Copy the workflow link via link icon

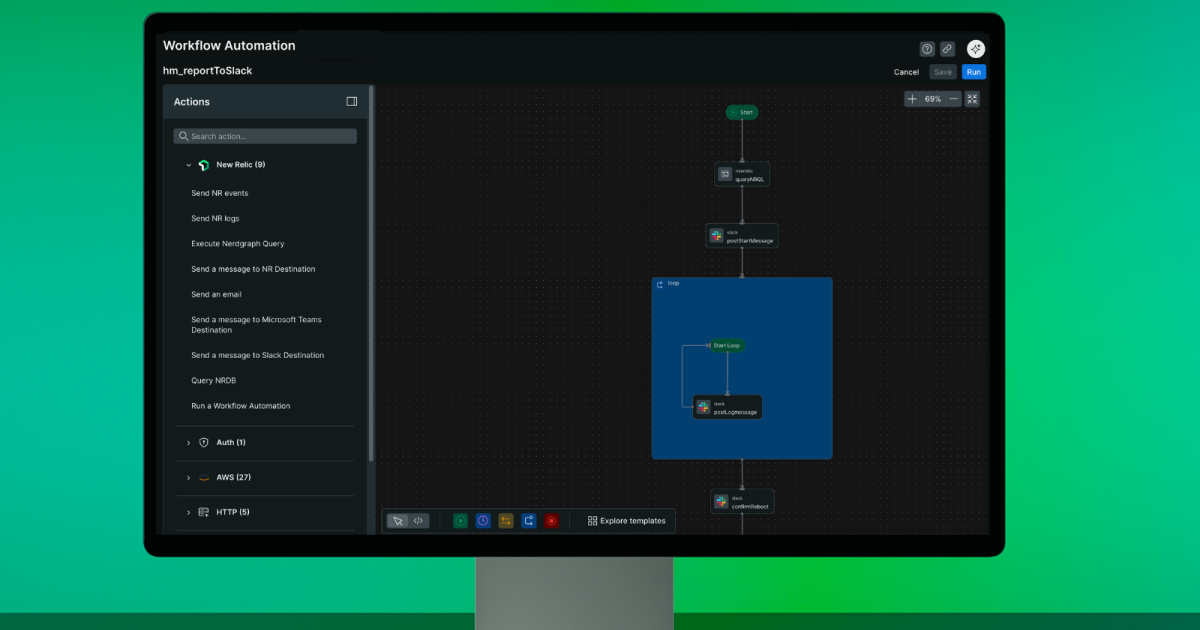tap(947, 48)
